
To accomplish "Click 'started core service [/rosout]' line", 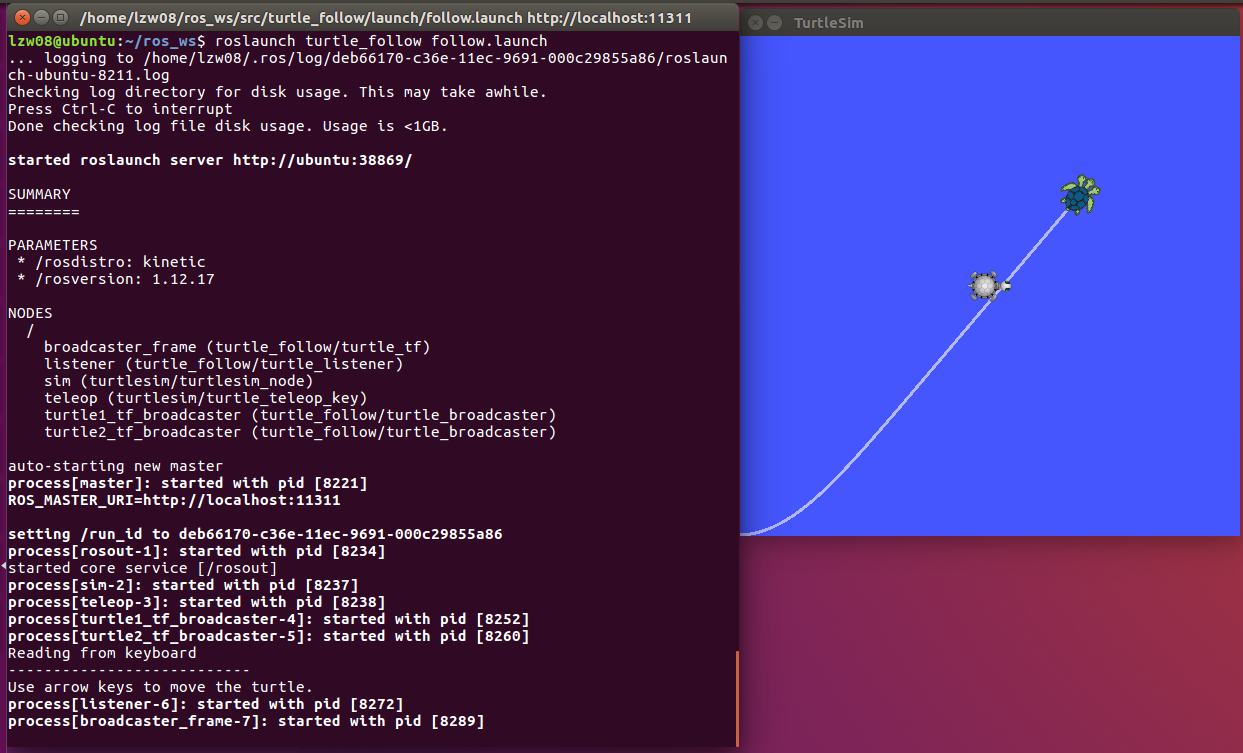I will (142, 568).
